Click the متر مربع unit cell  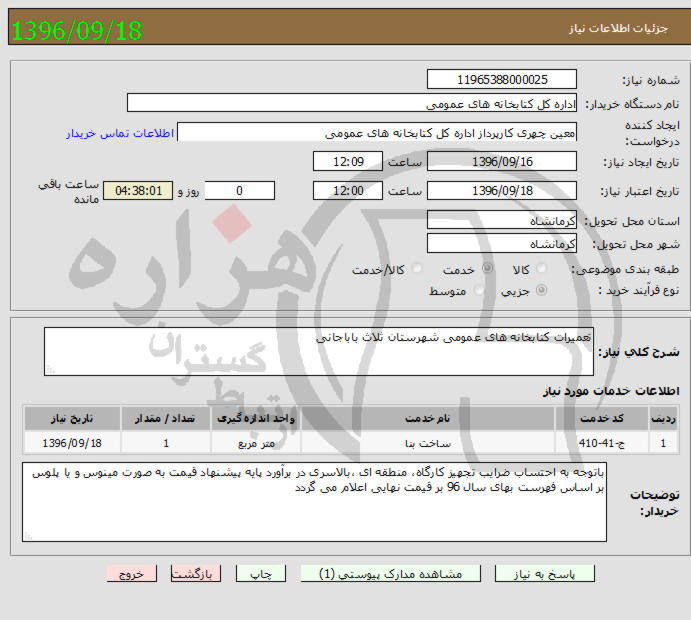(256, 443)
